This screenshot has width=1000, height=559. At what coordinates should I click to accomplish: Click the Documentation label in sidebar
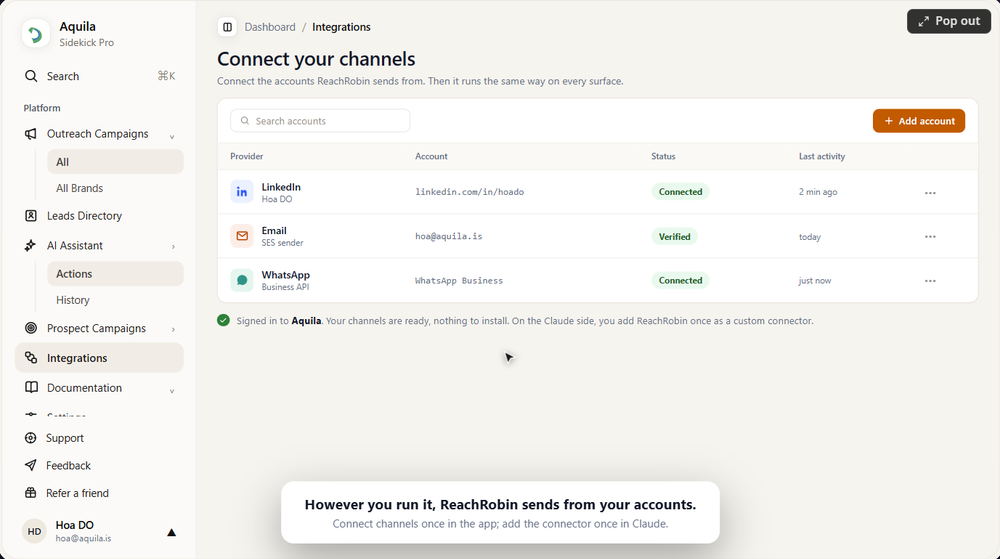click(x=84, y=388)
